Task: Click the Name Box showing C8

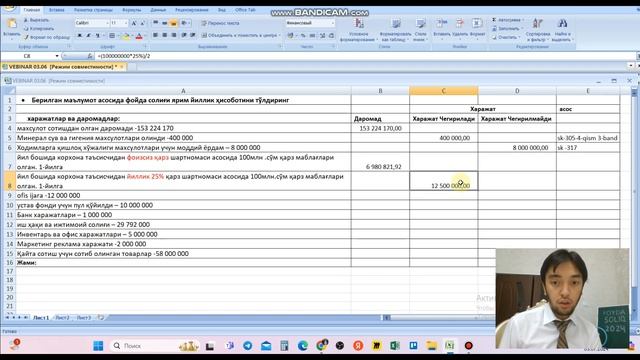Action: (28, 56)
